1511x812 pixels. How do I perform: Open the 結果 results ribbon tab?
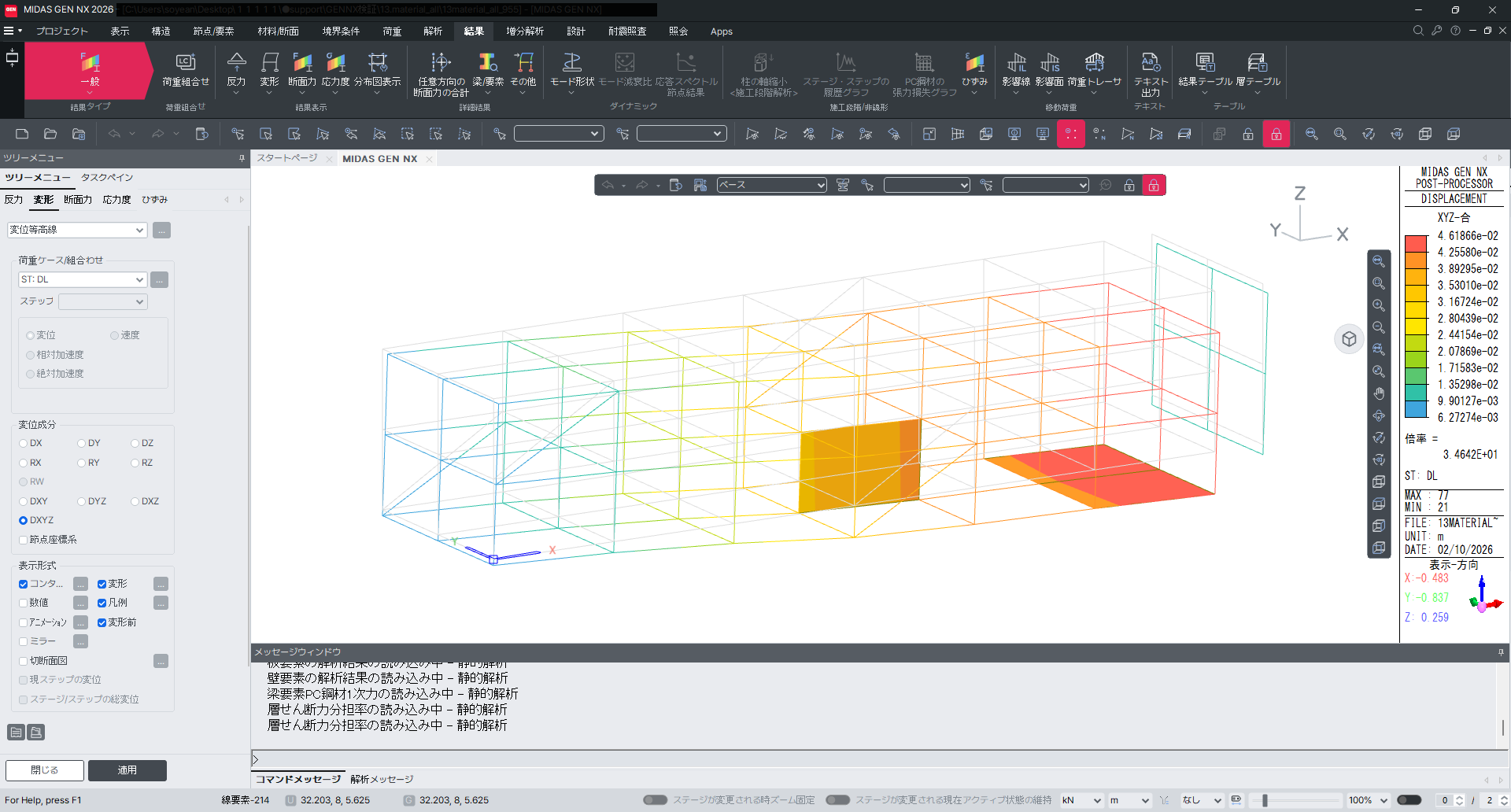click(x=474, y=31)
